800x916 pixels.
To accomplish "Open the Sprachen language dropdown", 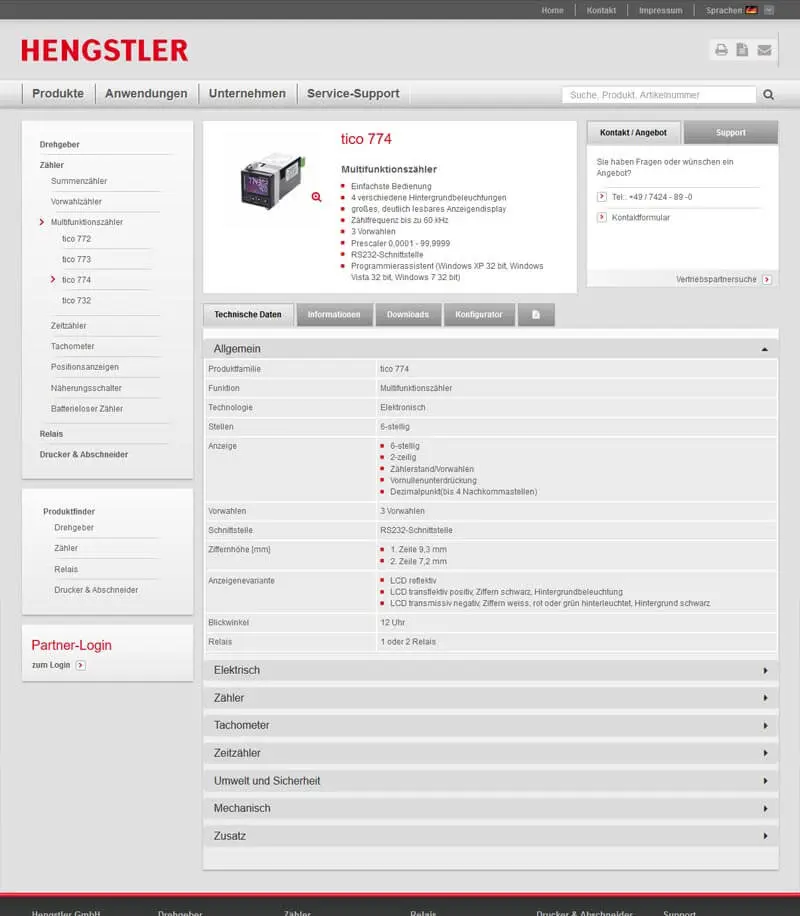I will pyautogui.click(x=768, y=10).
